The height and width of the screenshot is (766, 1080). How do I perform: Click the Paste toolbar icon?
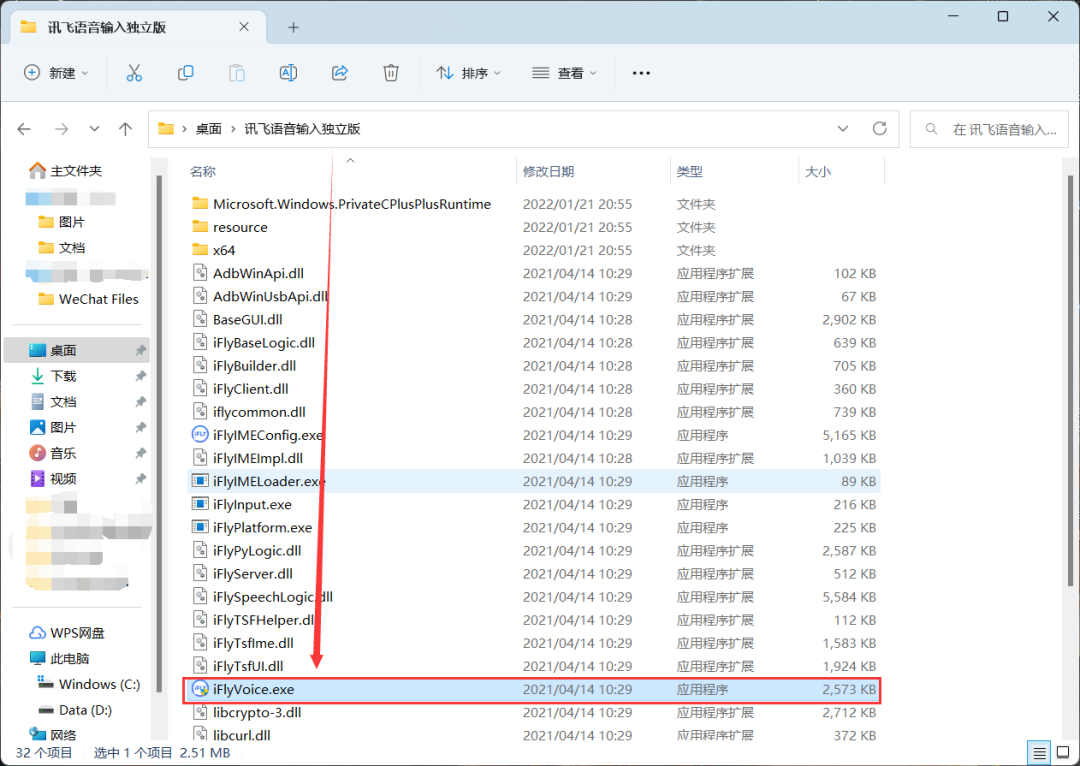(x=237, y=73)
